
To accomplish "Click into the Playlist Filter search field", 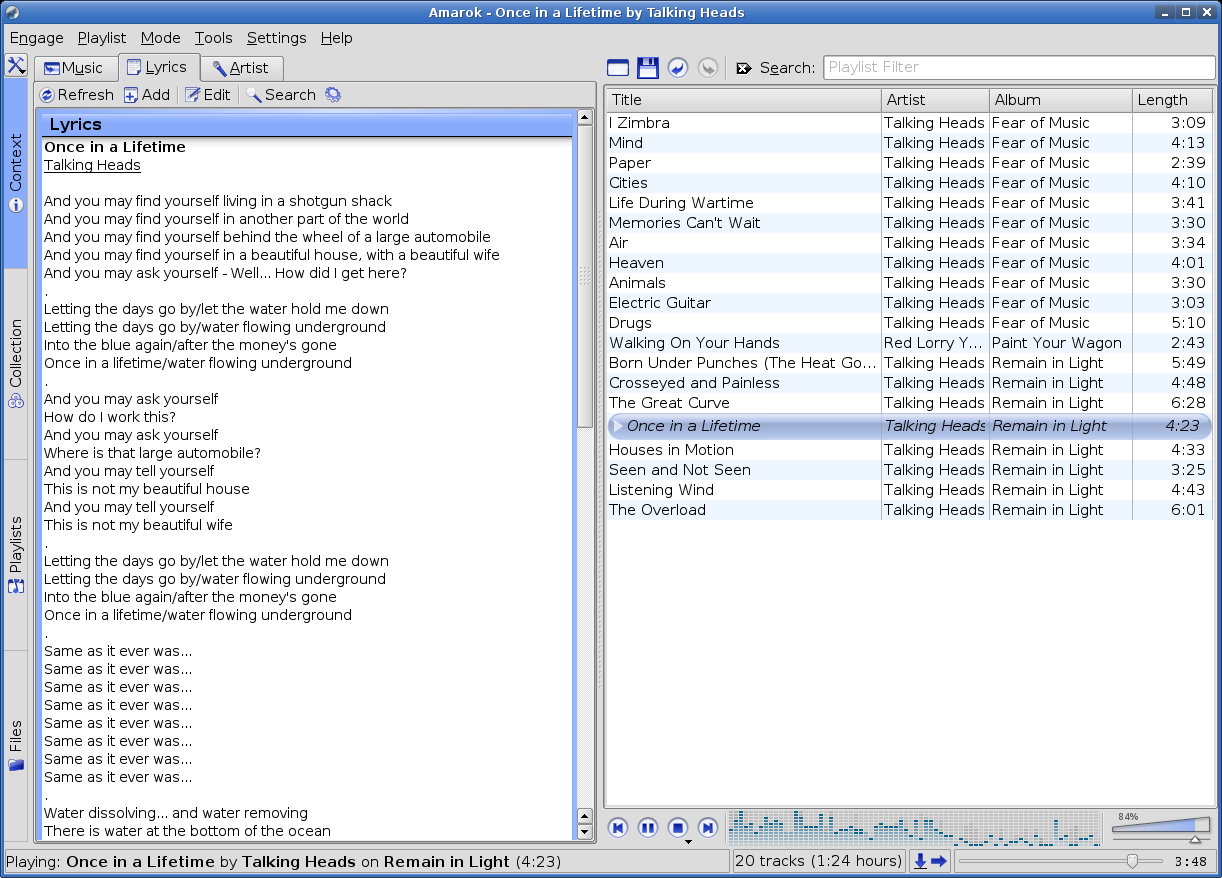I will click(x=1018, y=67).
